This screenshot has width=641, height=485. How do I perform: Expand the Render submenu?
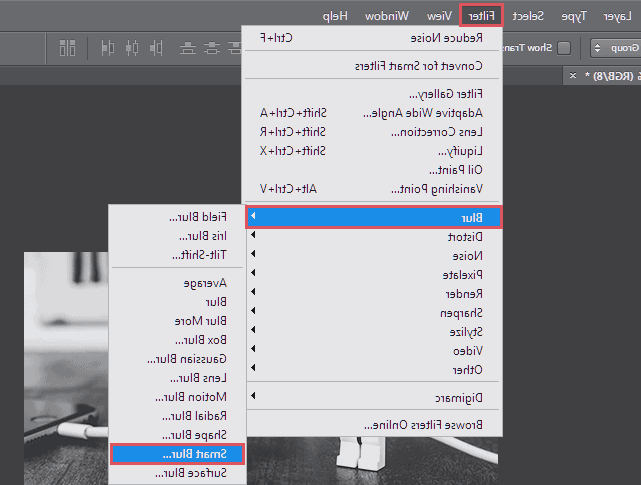point(372,294)
